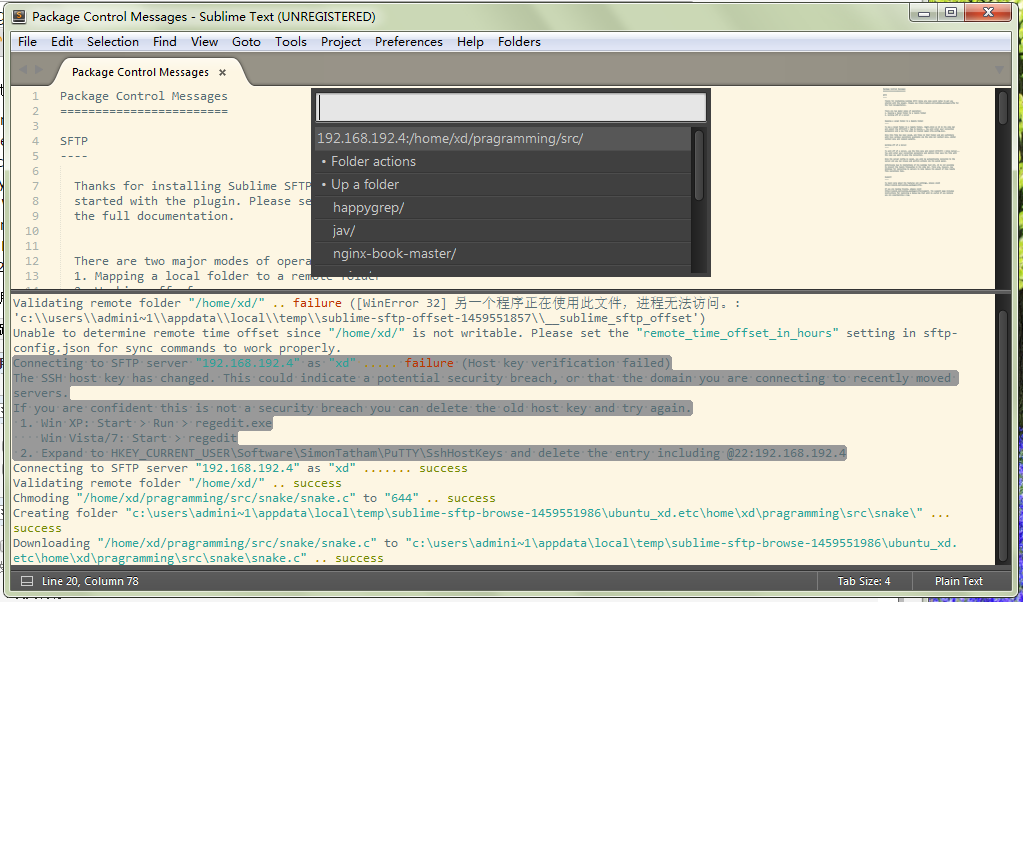
Task: Close the Sublime Text window
Action: click(988, 13)
